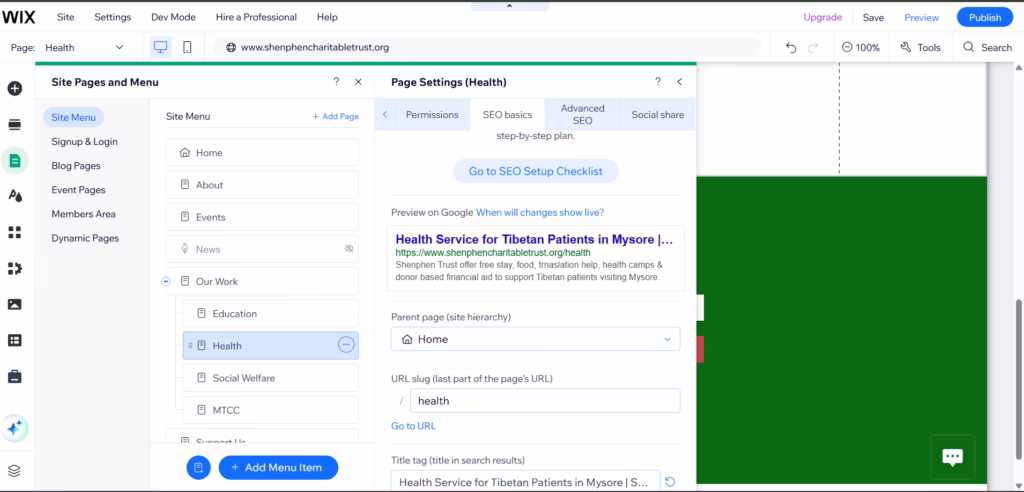Click the Preview link

(921, 18)
